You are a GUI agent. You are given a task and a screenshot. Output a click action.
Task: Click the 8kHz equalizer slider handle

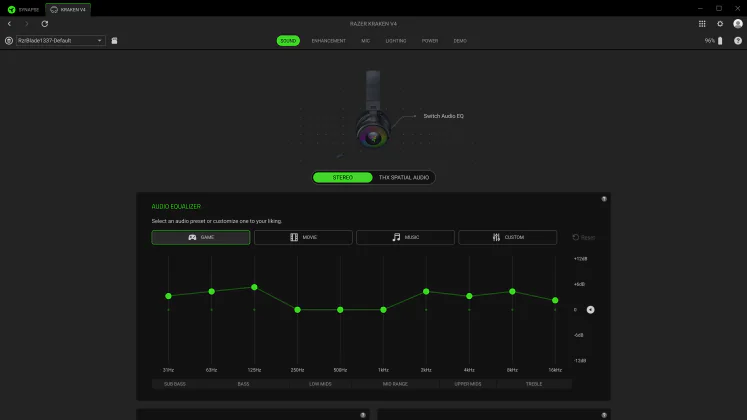click(512, 291)
